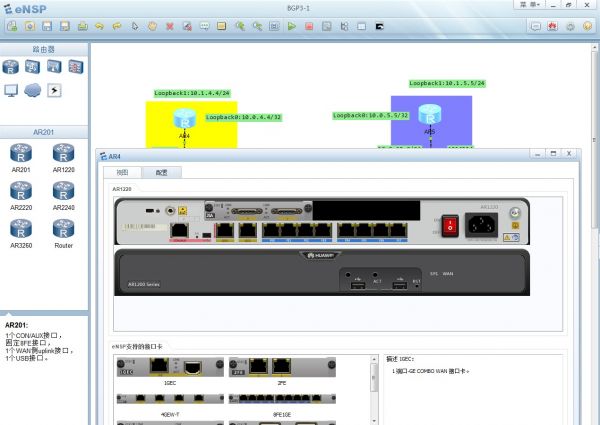Stop devices with the red stop icon

(309, 26)
